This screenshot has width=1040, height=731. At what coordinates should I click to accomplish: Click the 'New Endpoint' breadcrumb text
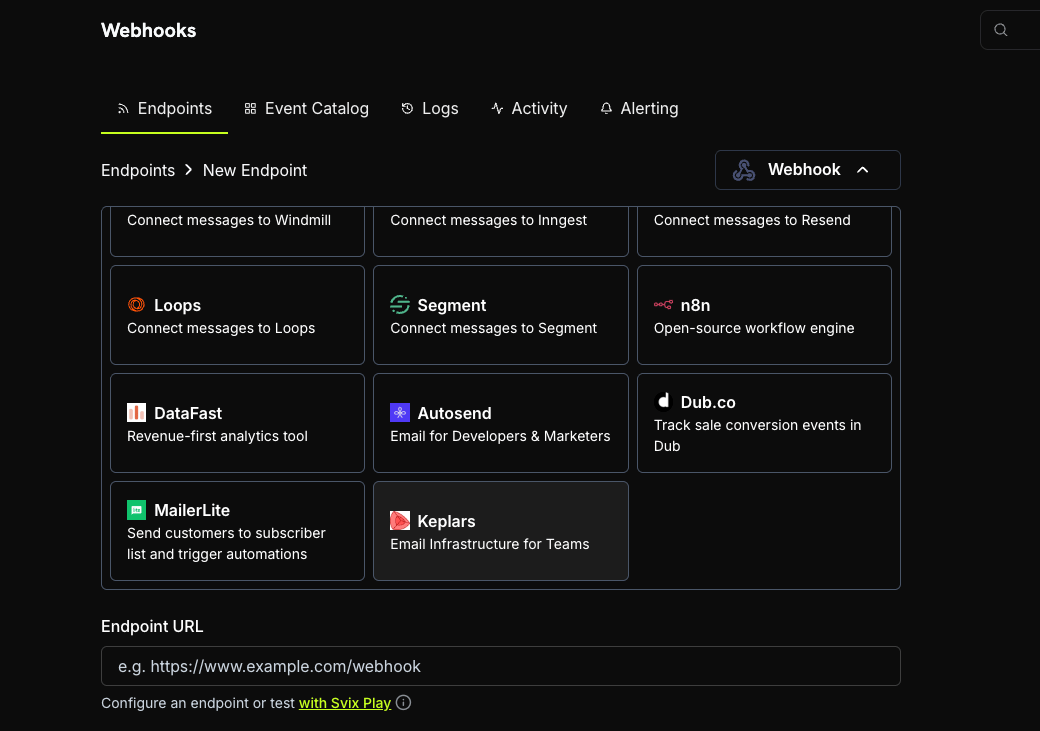coord(255,170)
